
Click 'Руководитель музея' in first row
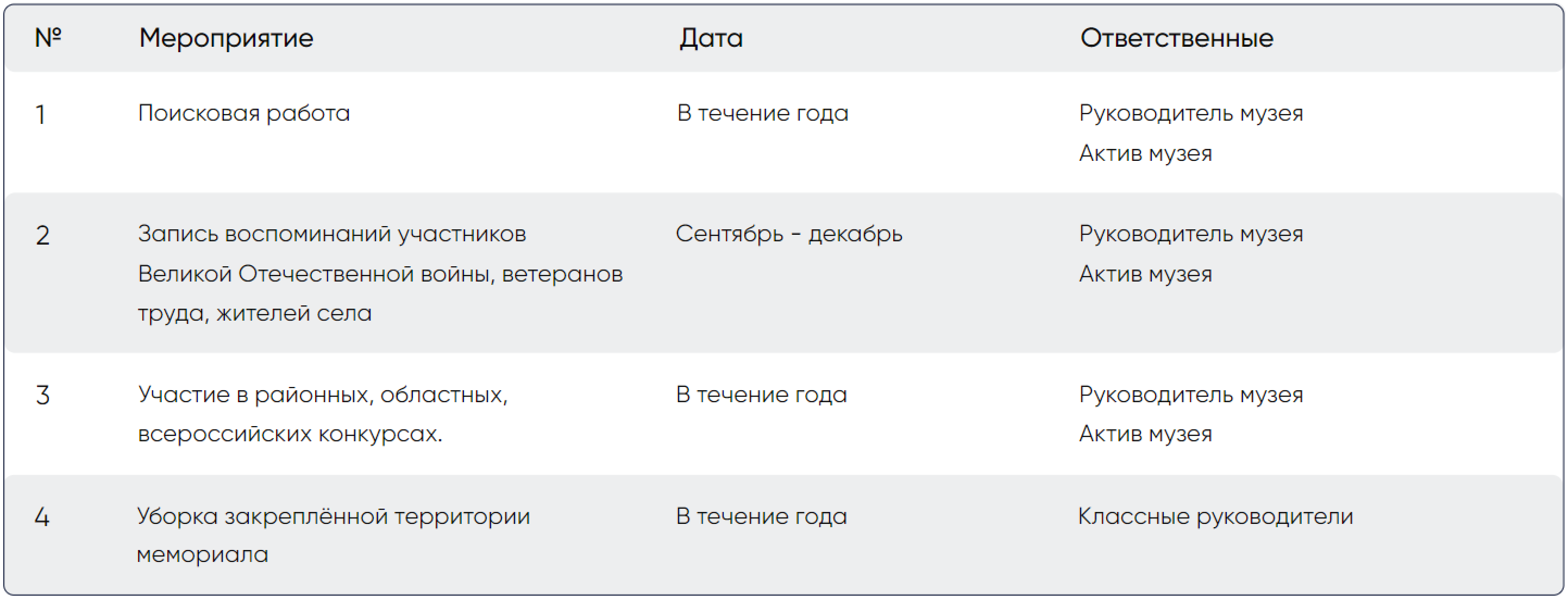pos(1191,114)
